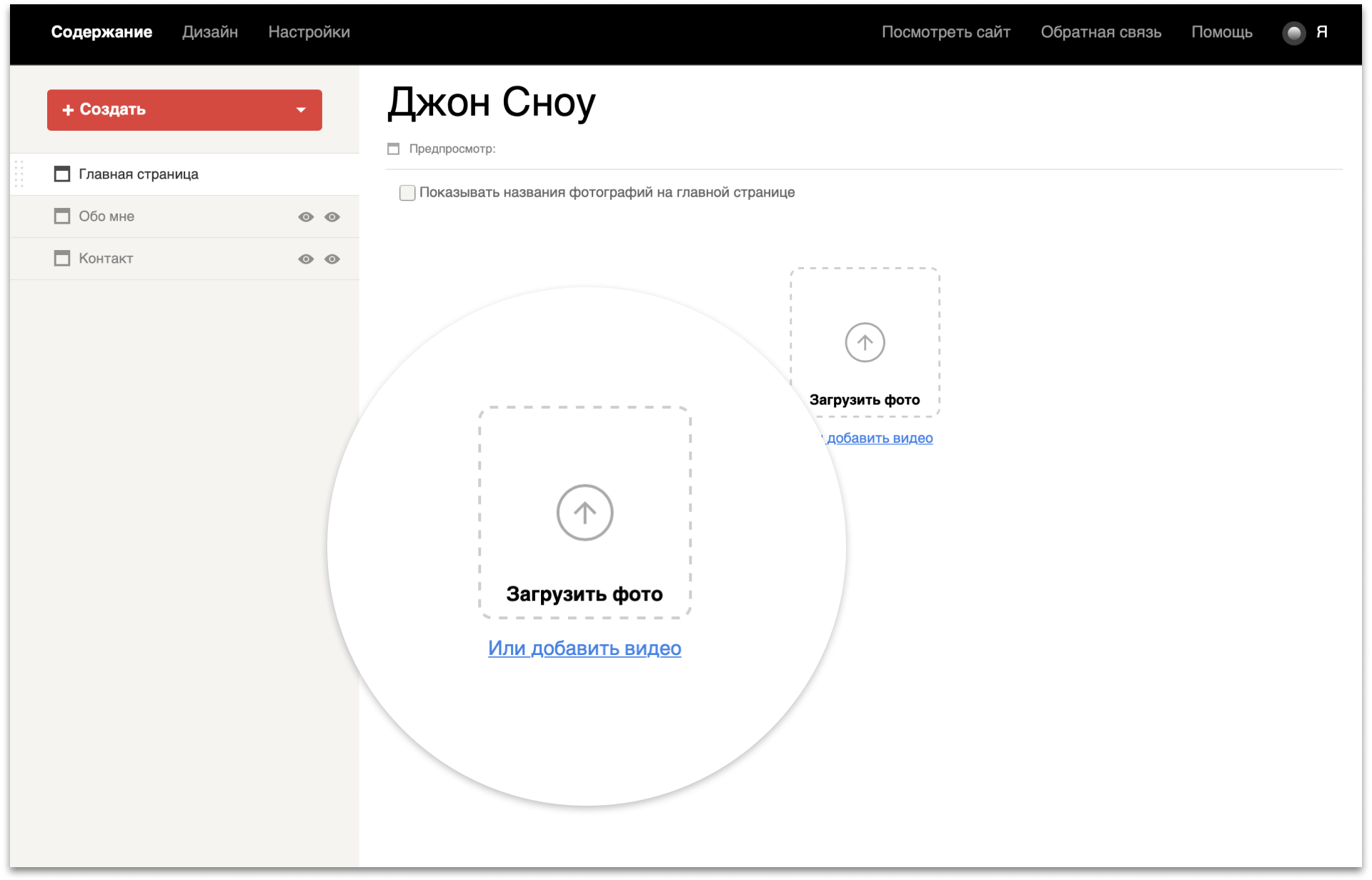
Task: Toggle first eye icon for Контакт
Action: [306, 259]
